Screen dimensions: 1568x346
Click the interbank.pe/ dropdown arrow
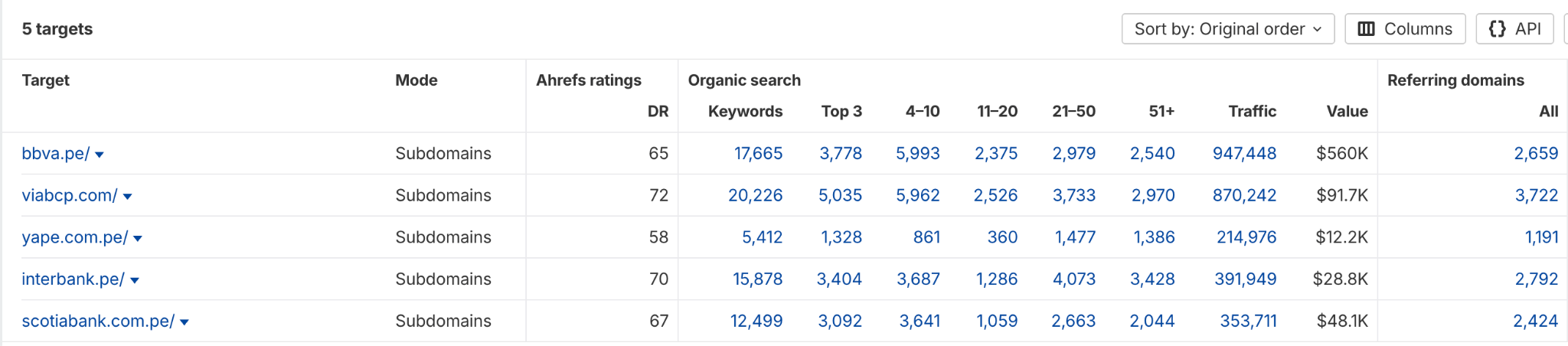coord(135,281)
